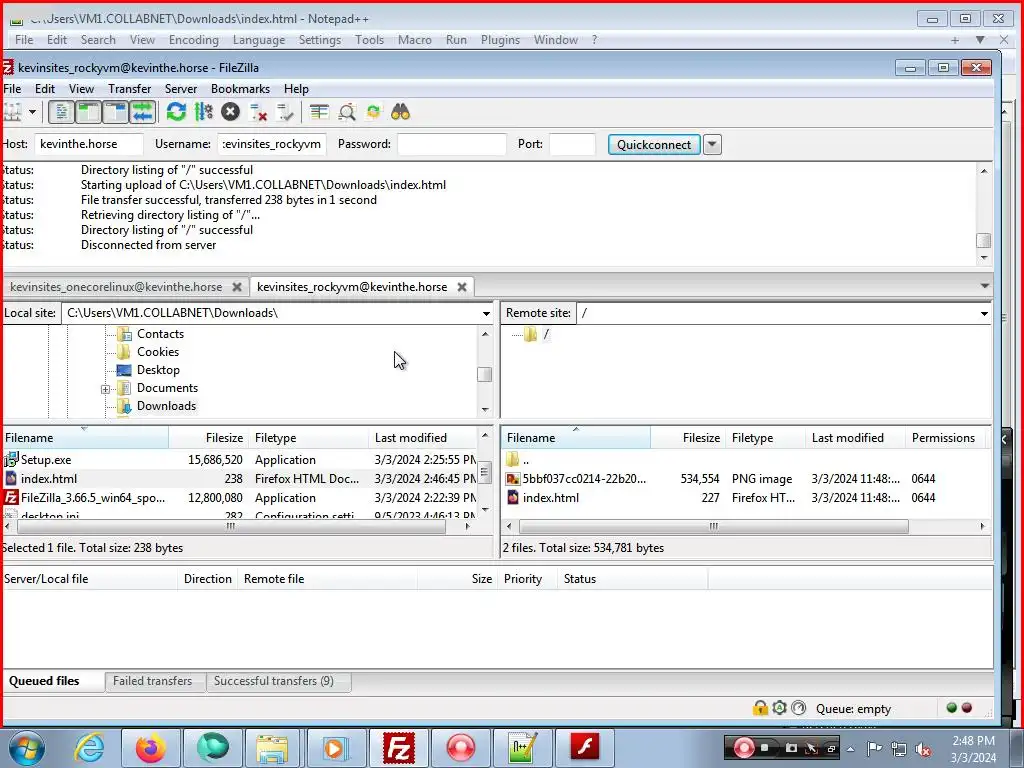Toggle synchronized browsing icon
Screen dimensions: 1024x768
[x=373, y=112]
